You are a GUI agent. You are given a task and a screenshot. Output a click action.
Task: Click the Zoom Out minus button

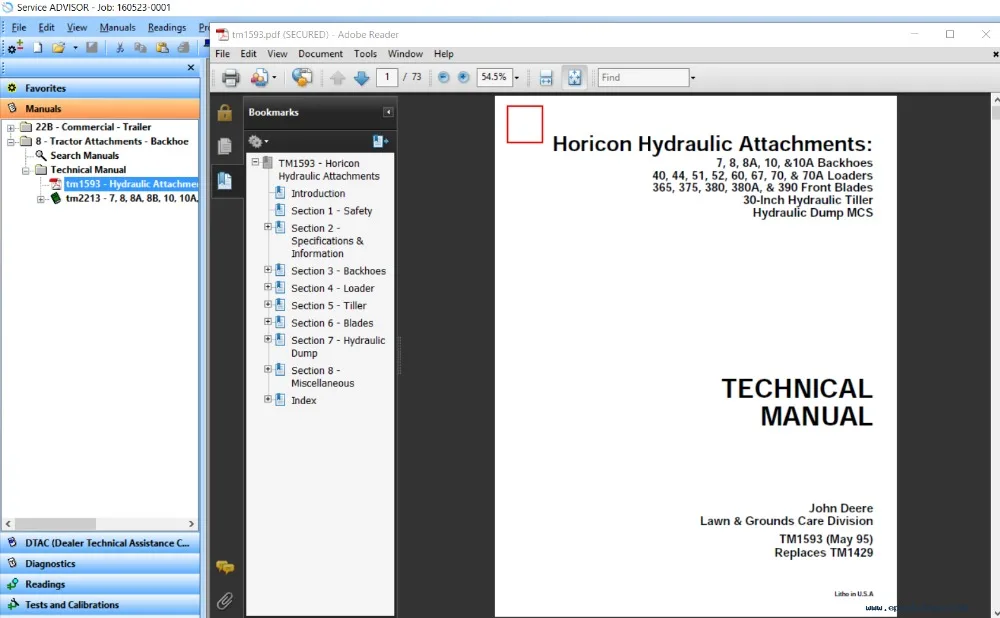coord(444,78)
